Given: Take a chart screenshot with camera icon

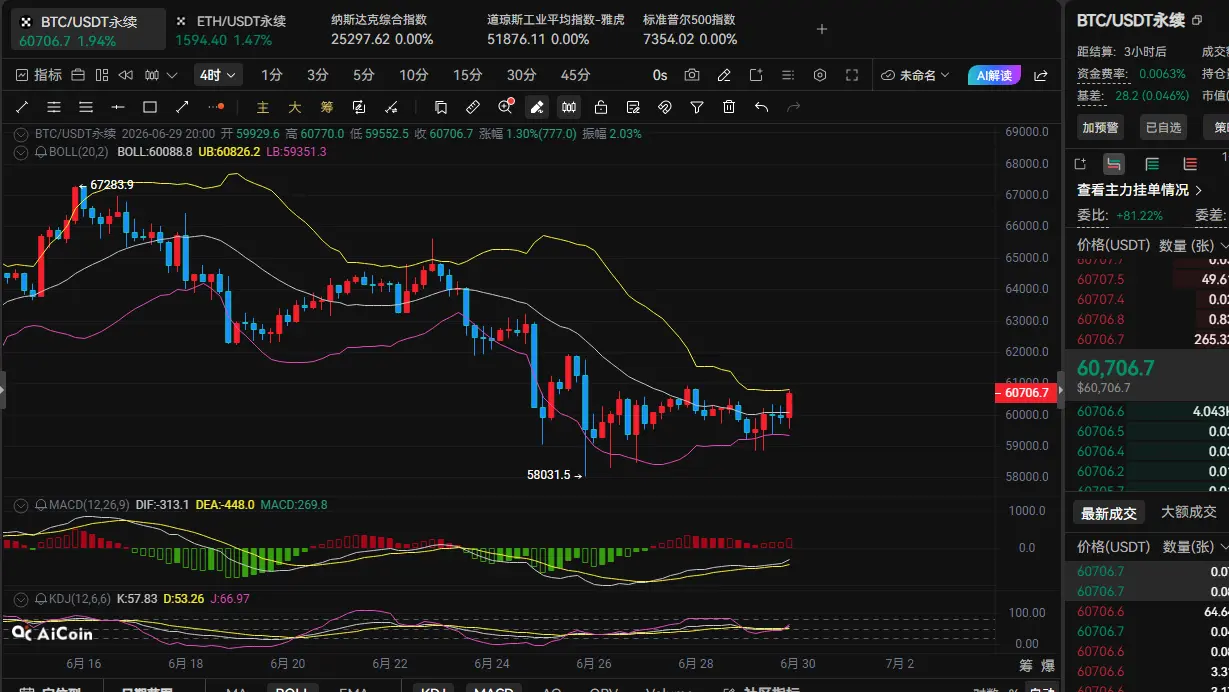Looking at the screenshot, I should (x=692, y=75).
